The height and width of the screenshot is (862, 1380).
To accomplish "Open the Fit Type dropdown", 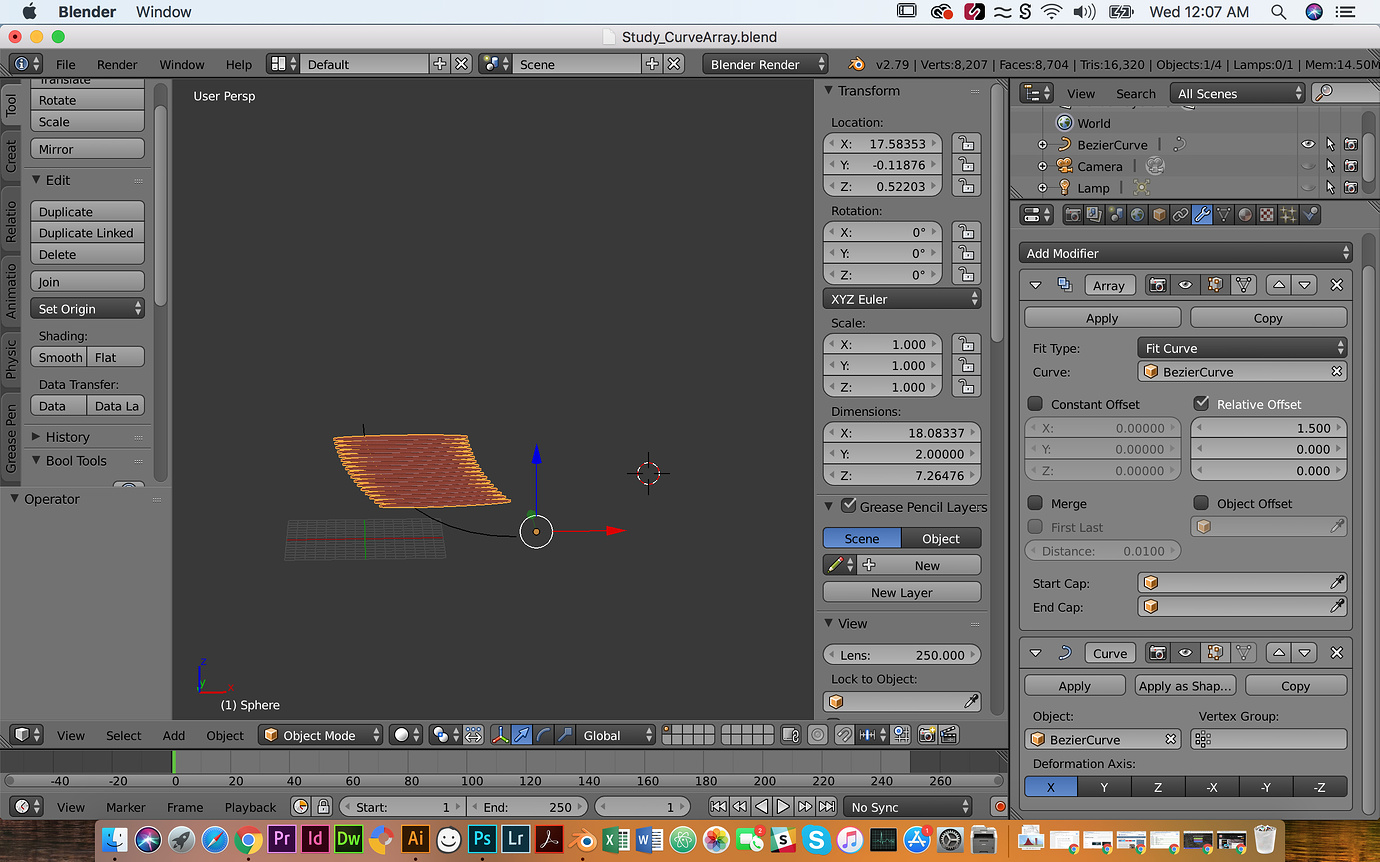I will coord(1243,348).
